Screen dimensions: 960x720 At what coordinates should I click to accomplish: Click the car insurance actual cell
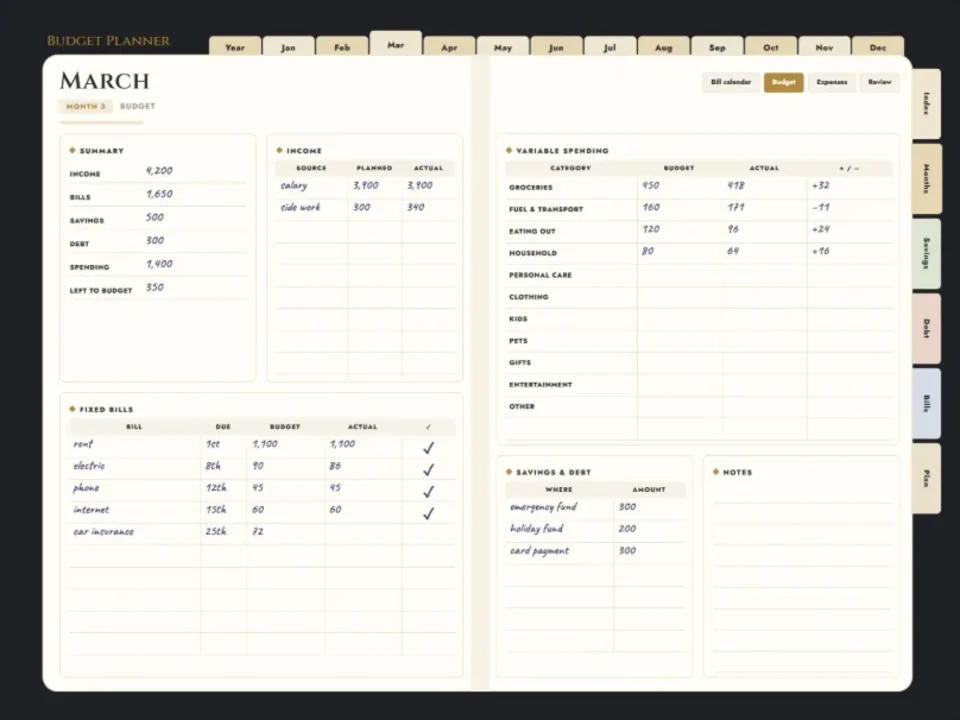tap(363, 534)
